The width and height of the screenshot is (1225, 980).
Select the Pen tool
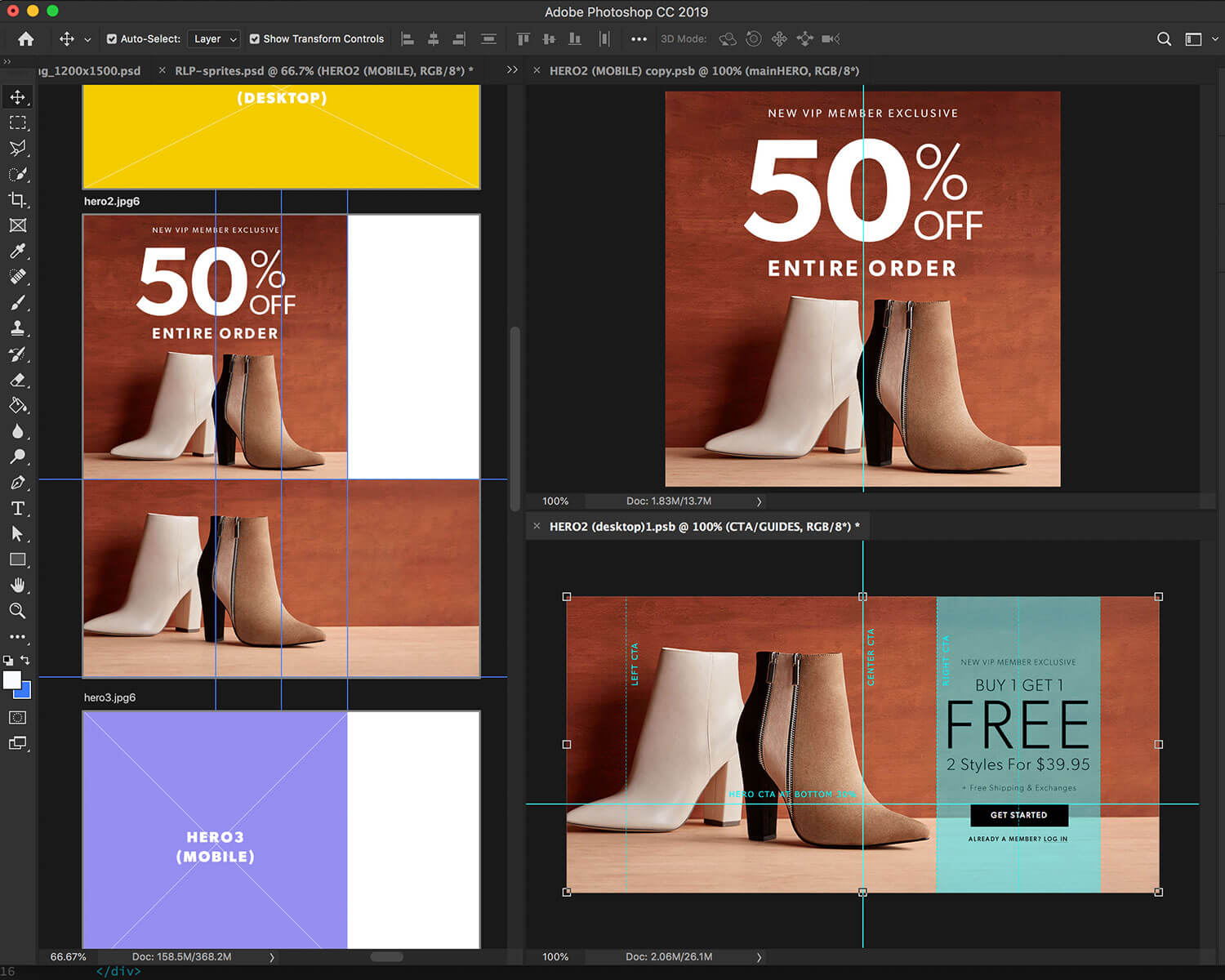pyautogui.click(x=17, y=483)
